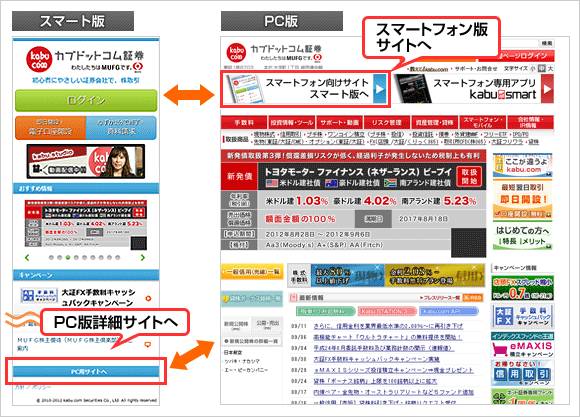The width and height of the screenshot is (580, 417).
Task: Open the kabu.studio video banner
Action: pos(86,161)
